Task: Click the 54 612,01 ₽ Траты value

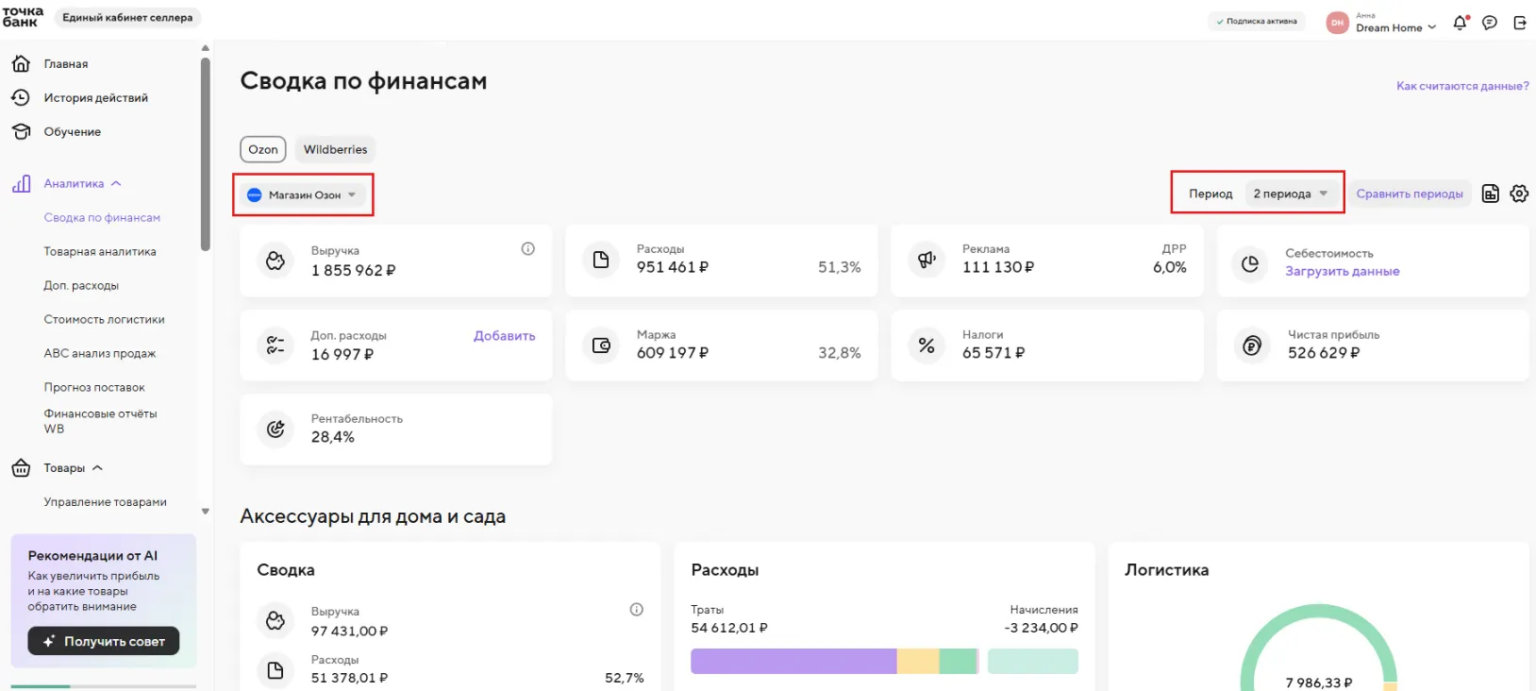Action: [x=729, y=628]
